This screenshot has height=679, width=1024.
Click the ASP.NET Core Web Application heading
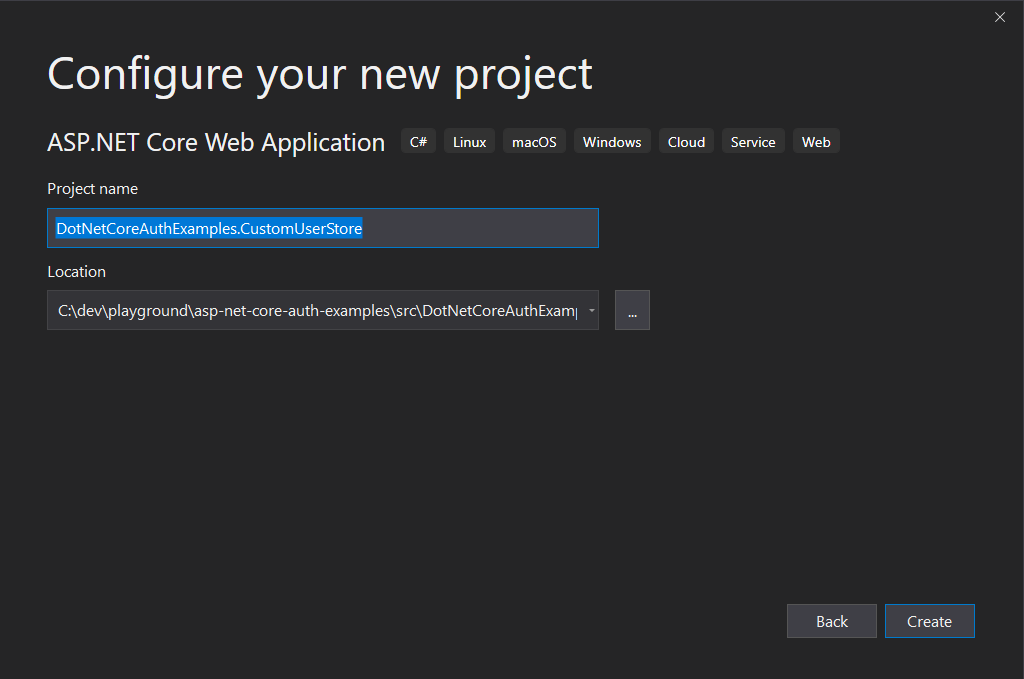pos(216,142)
